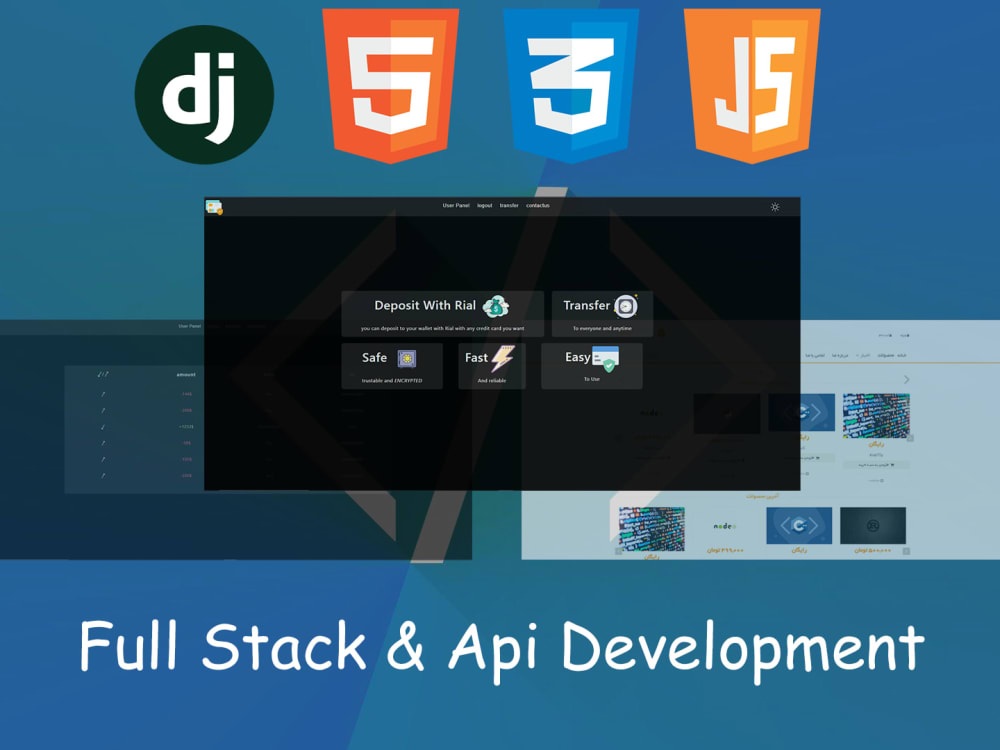Click the Transfer card circular icon

coord(626,306)
